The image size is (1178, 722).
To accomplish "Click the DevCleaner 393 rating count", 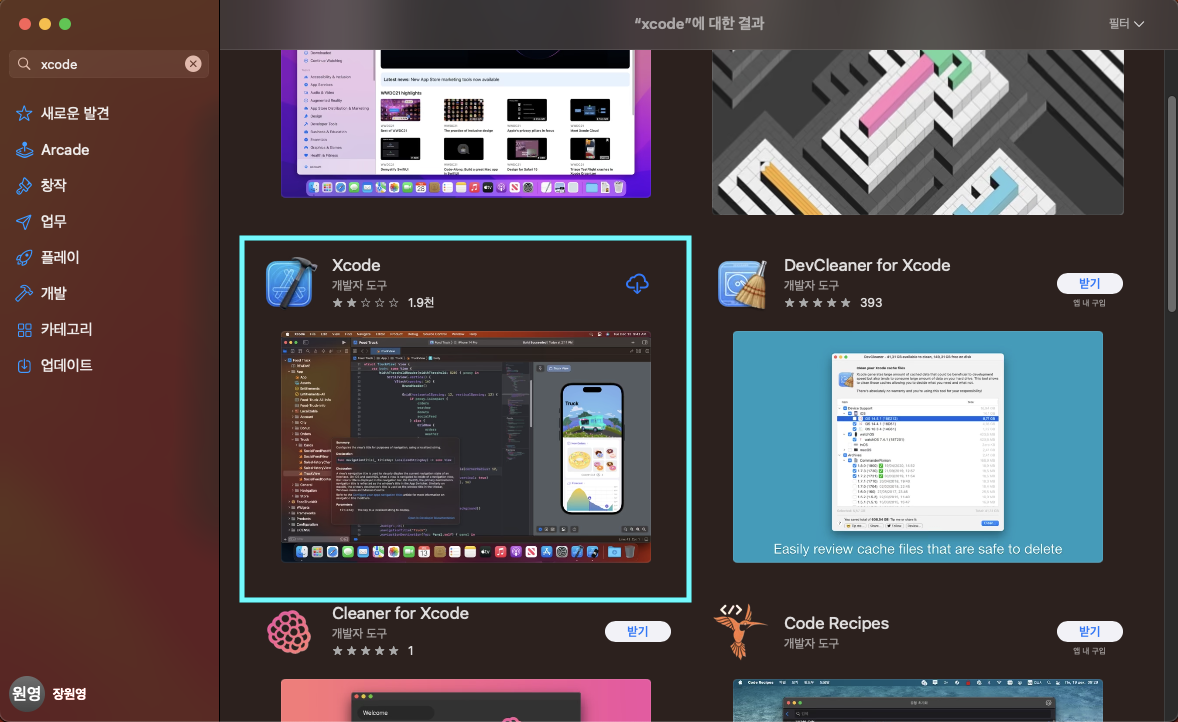I will 871,303.
